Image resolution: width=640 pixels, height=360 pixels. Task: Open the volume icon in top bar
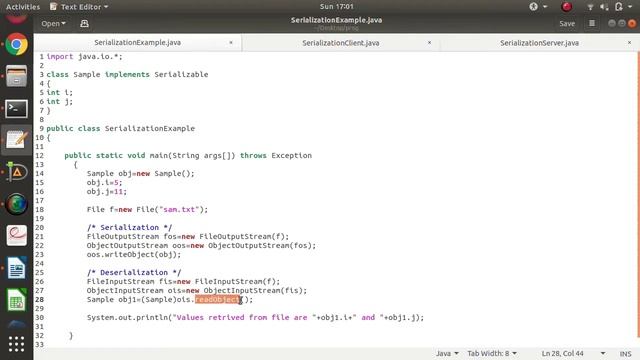[604, 7]
